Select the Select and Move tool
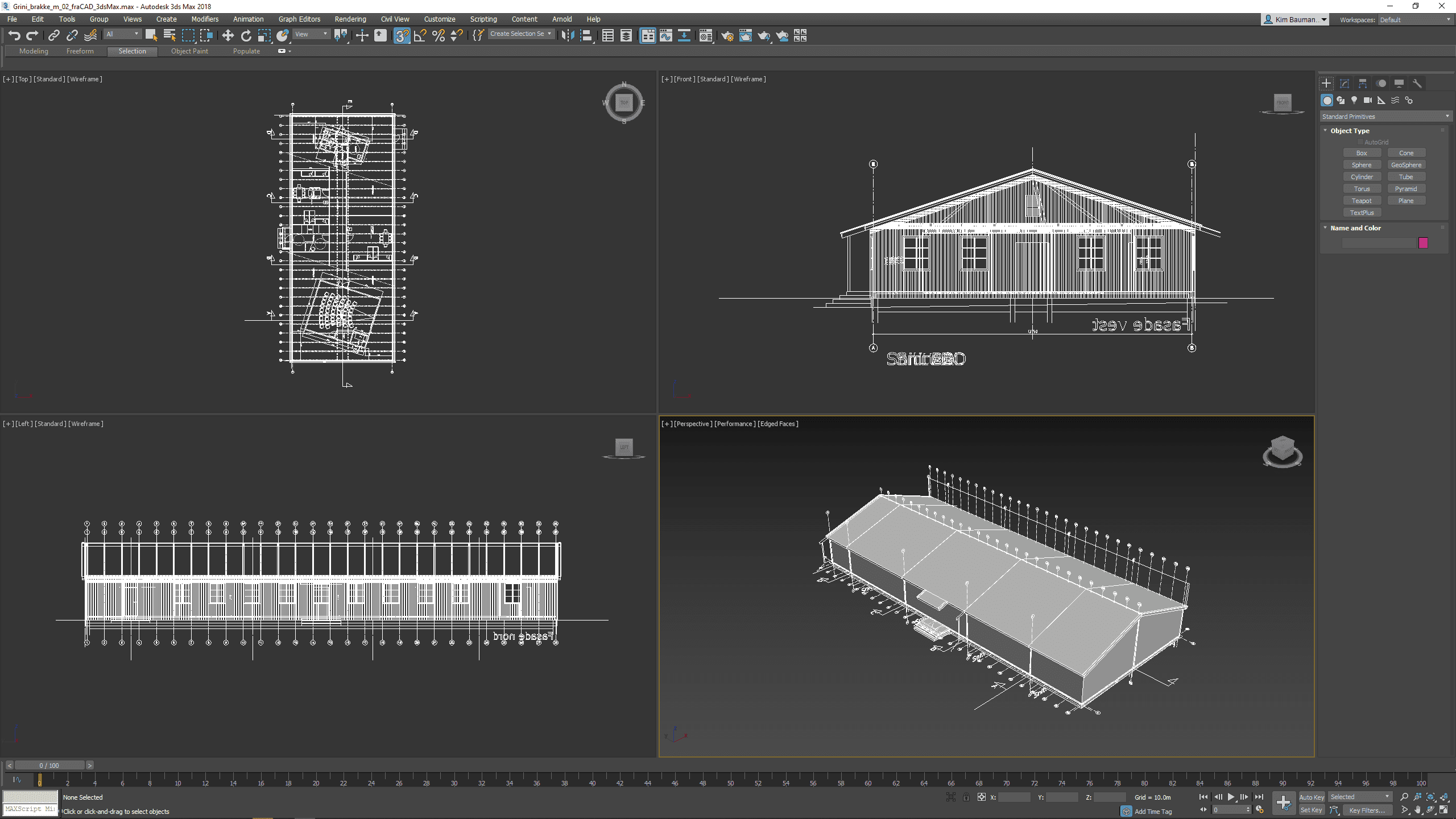The width and height of the screenshot is (1456, 819). coord(228,36)
